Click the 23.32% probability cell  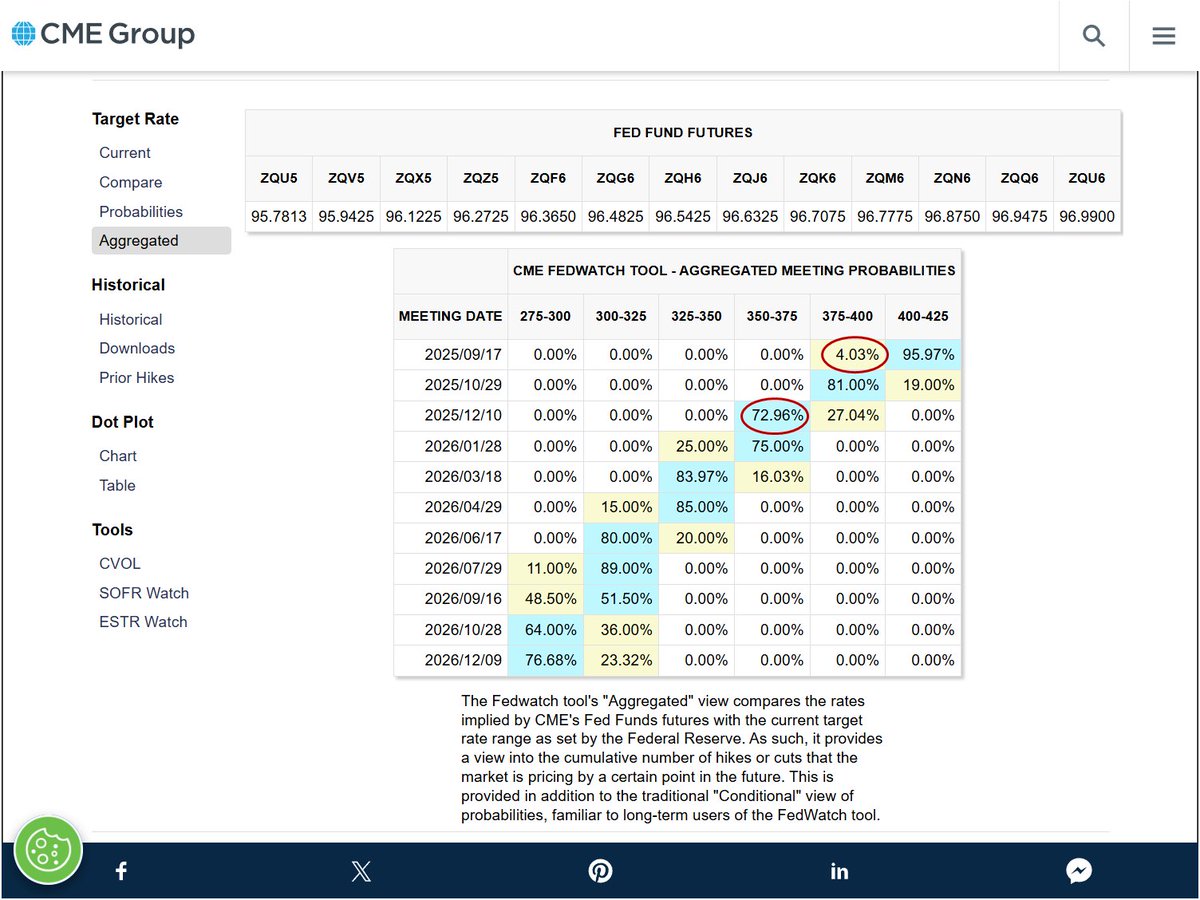tap(621, 660)
